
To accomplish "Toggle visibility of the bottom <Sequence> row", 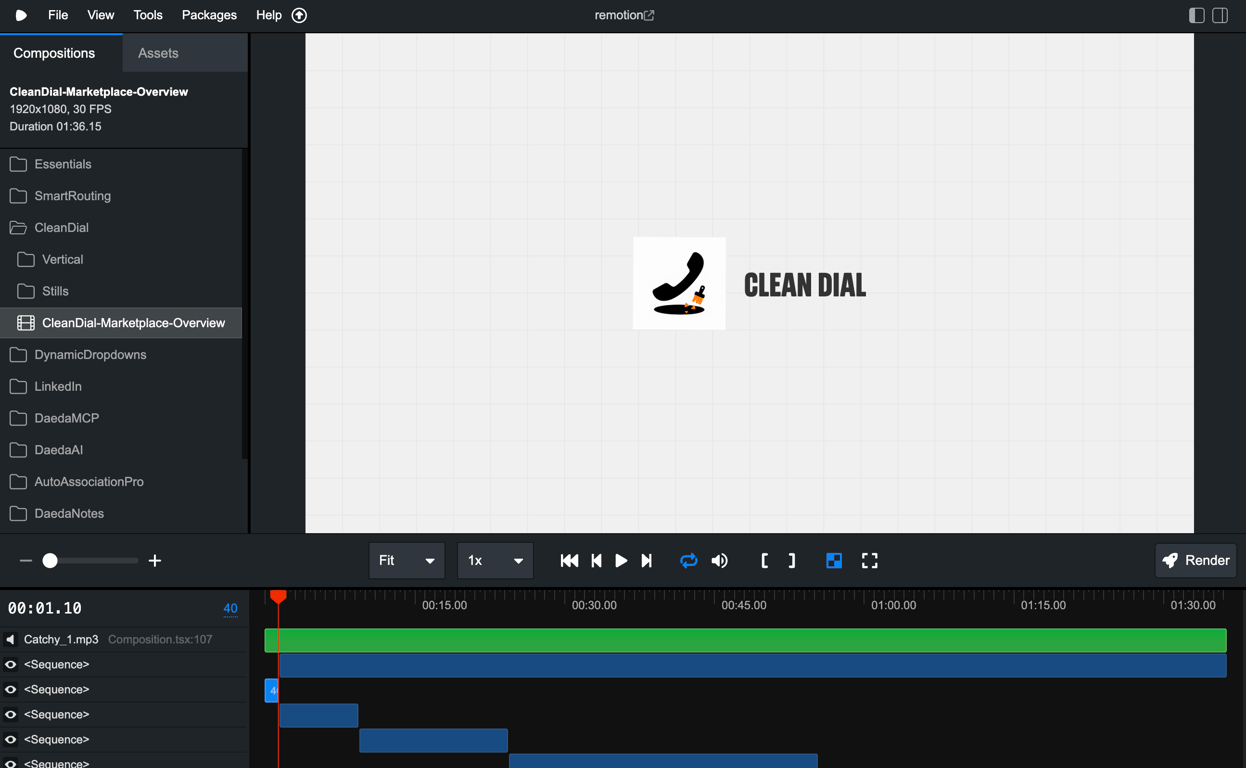I will click(x=12, y=763).
